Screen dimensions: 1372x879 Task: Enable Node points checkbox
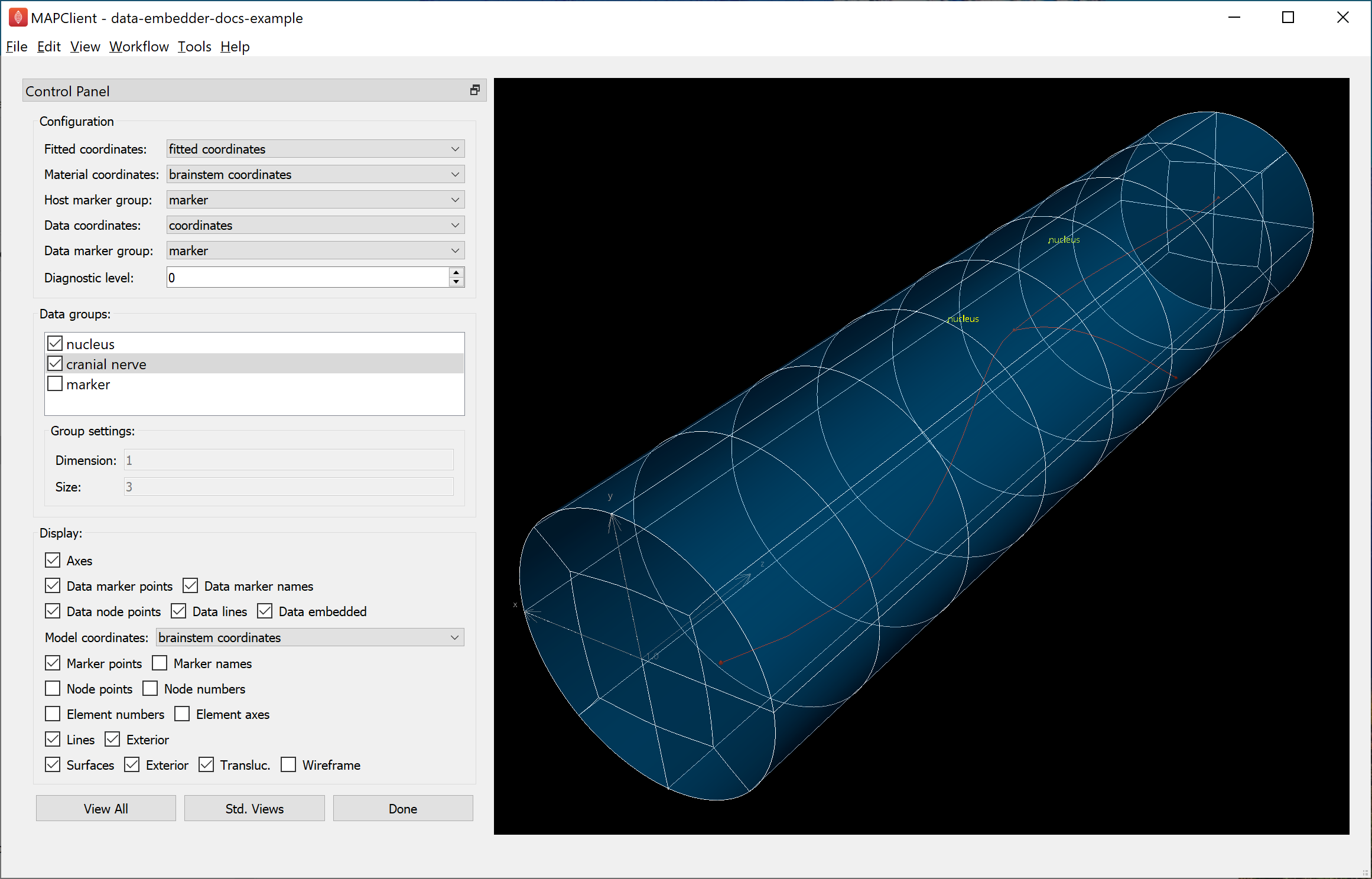click(x=53, y=688)
